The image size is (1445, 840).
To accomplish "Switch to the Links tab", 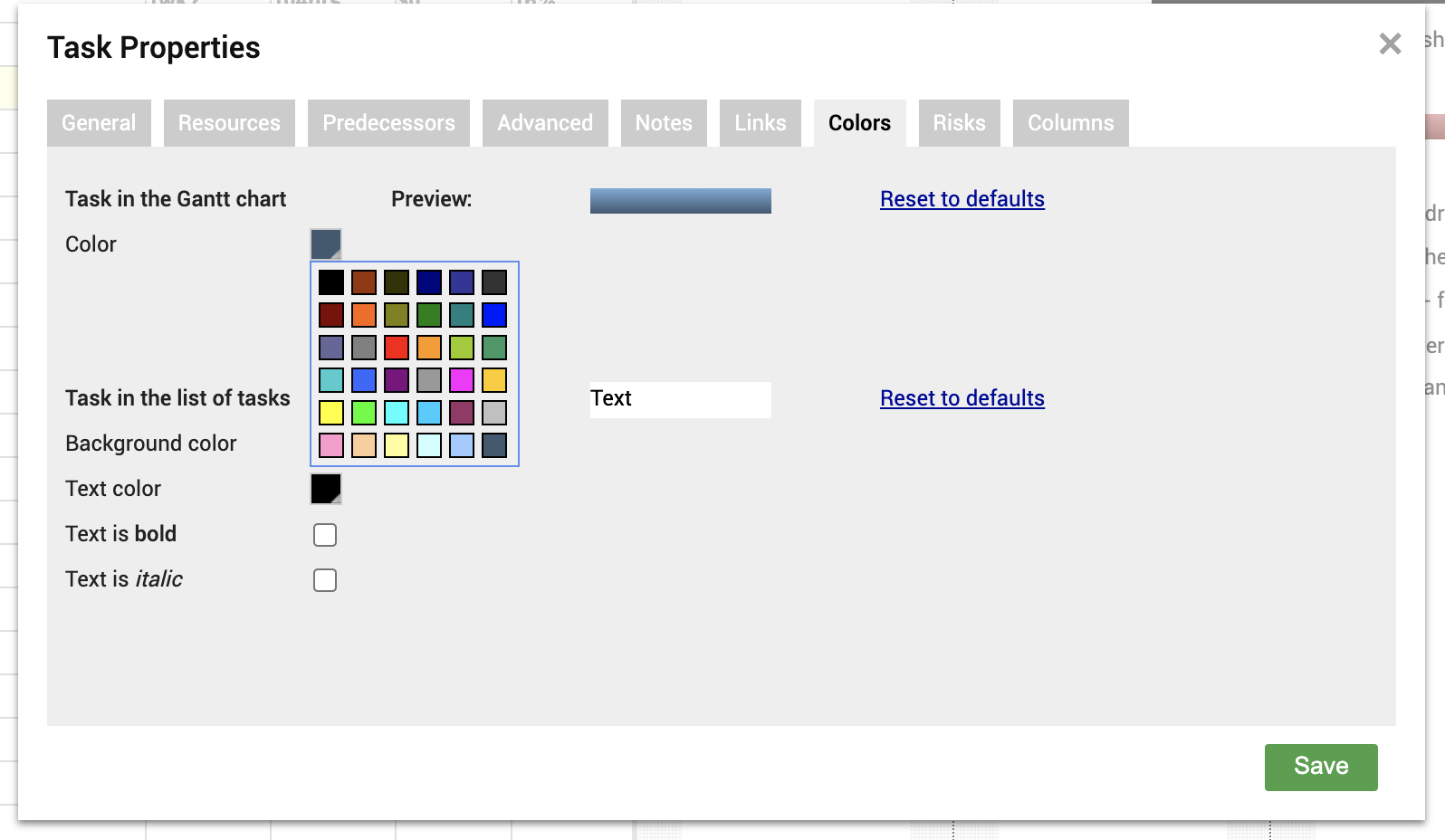I will tap(761, 123).
